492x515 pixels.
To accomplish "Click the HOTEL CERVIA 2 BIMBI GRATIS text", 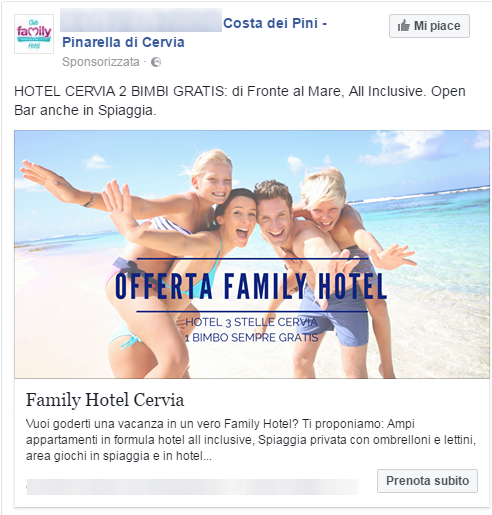I will point(119,91).
